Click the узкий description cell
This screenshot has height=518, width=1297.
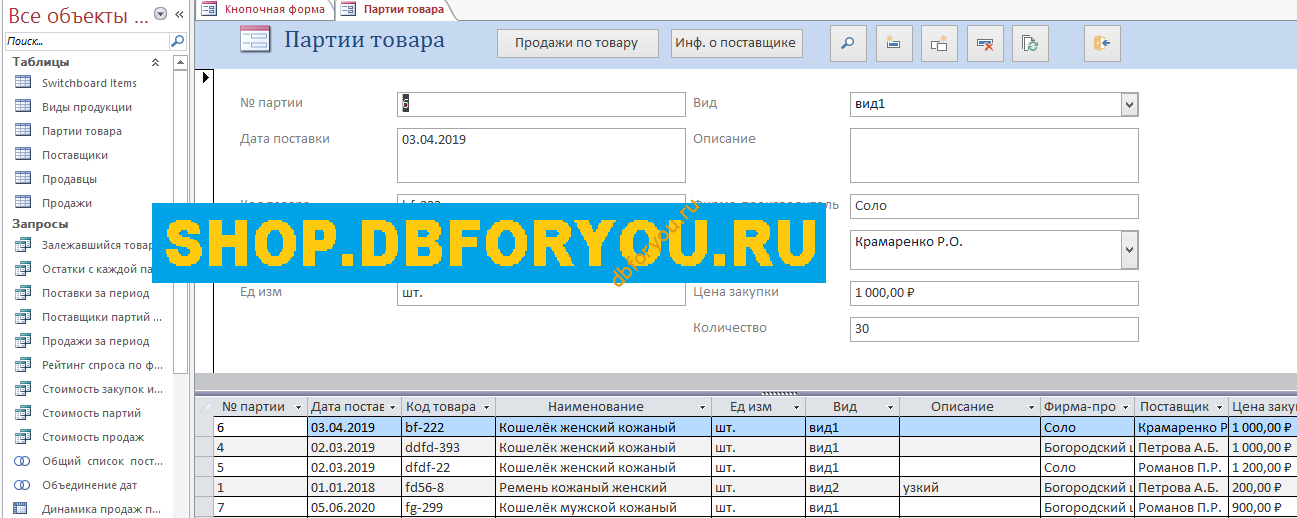(969, 487)
